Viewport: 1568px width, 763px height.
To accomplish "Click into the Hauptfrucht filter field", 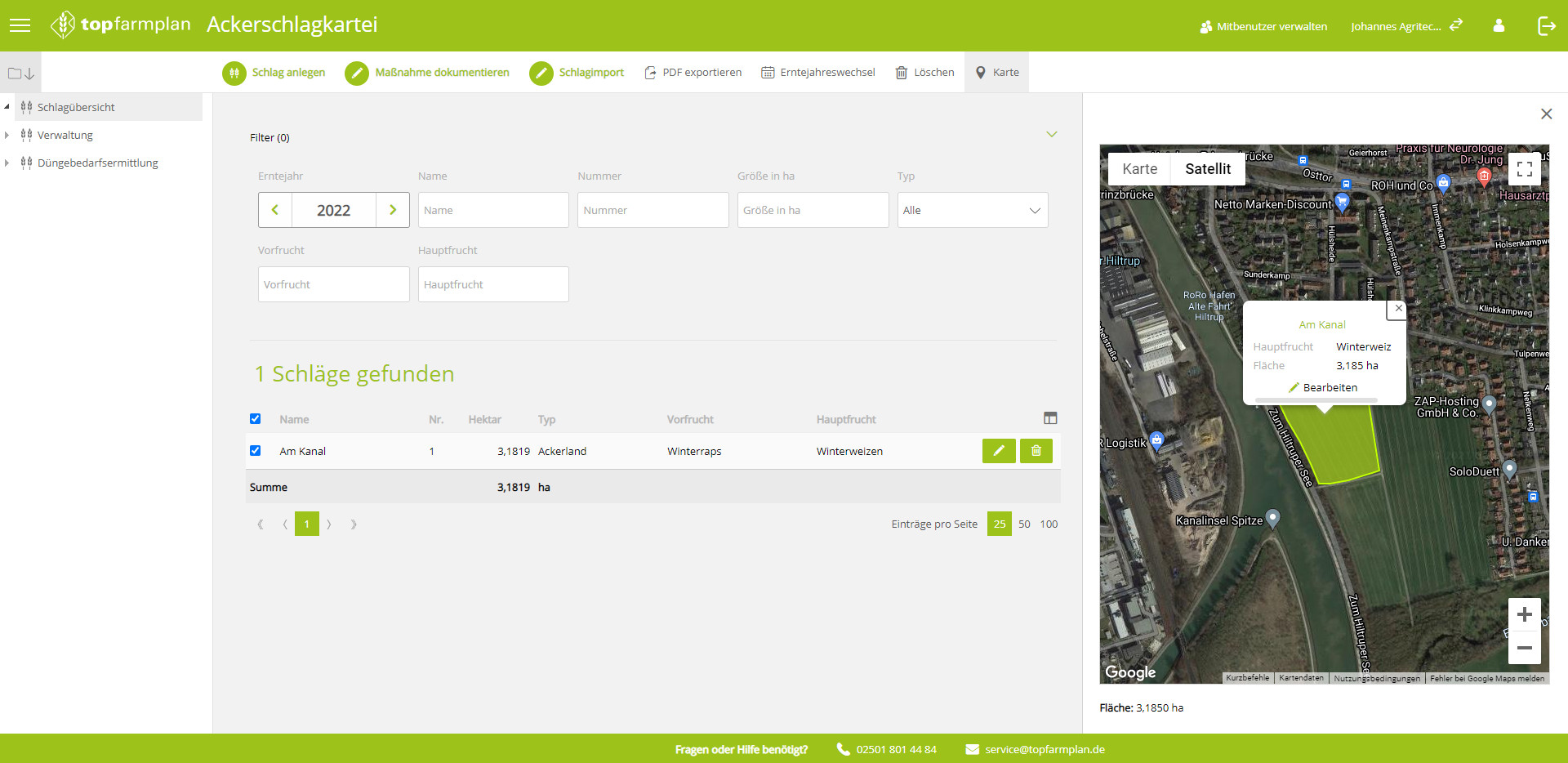I will click(493, 284).
